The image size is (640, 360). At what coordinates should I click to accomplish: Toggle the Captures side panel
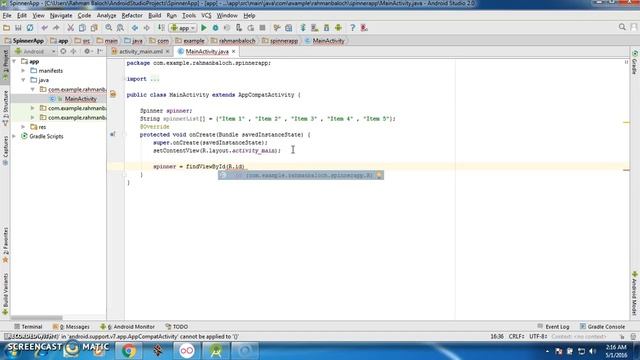5,150
